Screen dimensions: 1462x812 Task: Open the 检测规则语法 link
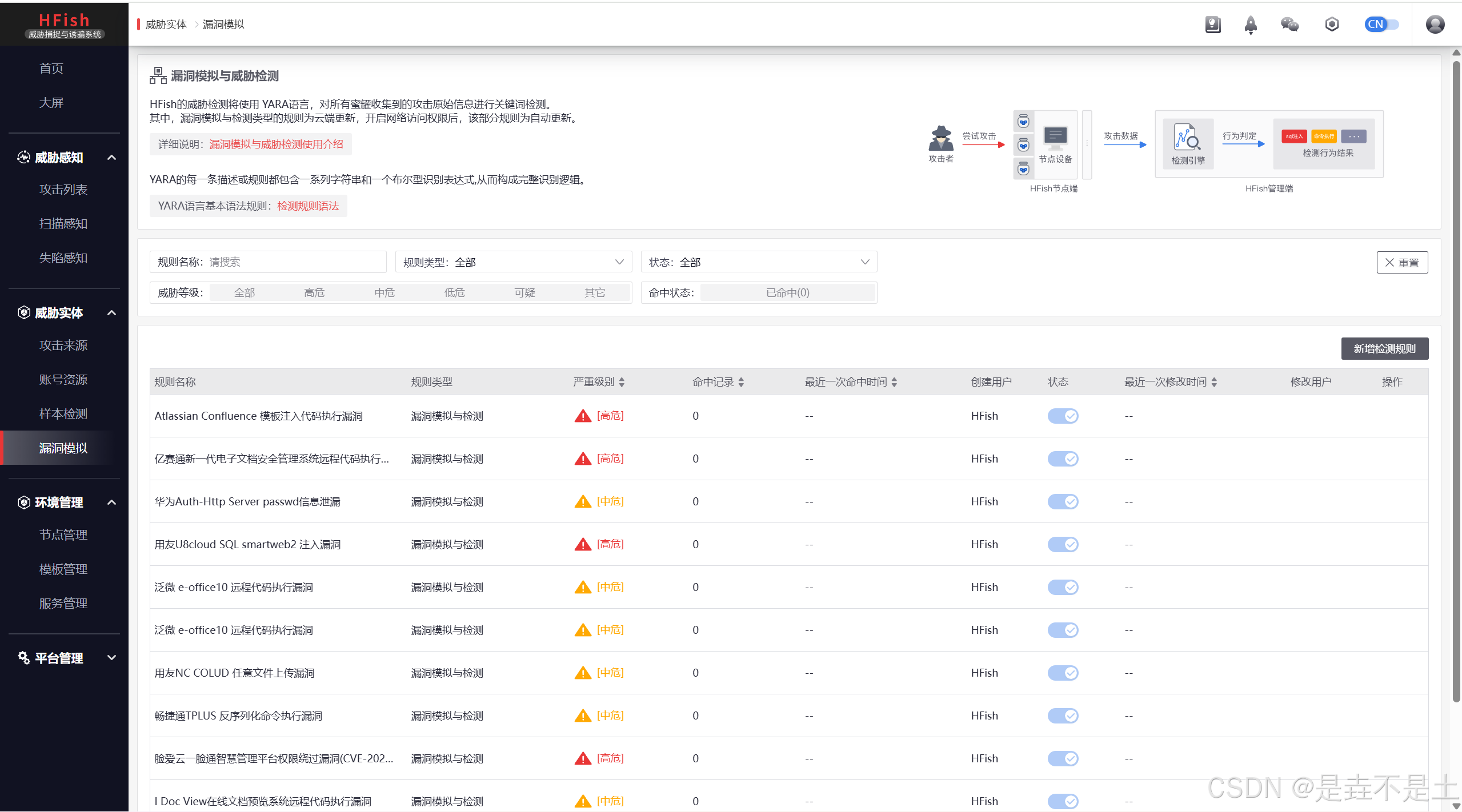(x=308, y=206)
